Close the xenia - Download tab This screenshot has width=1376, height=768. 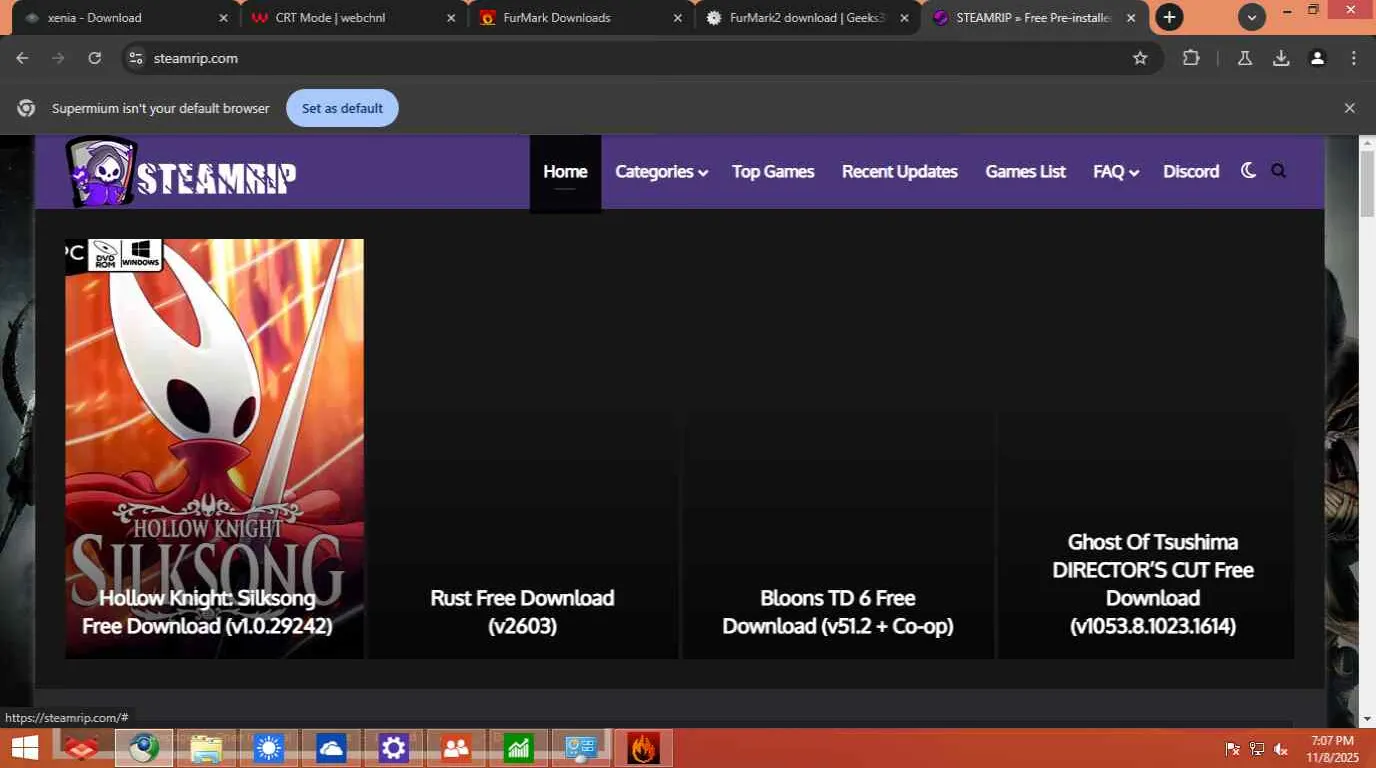[x=223, y=18]
